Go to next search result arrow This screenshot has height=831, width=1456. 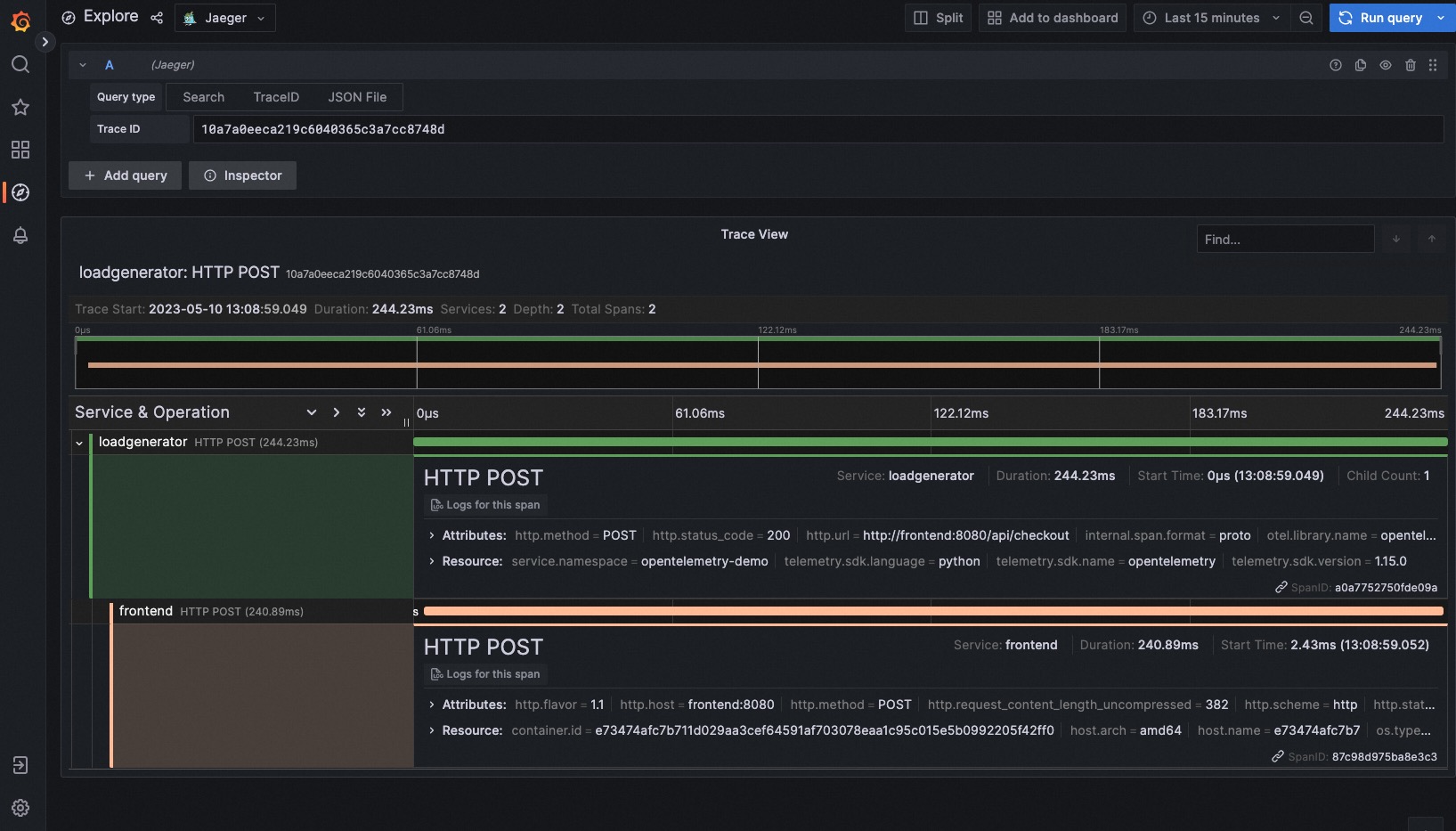(x=1396, y=239)
